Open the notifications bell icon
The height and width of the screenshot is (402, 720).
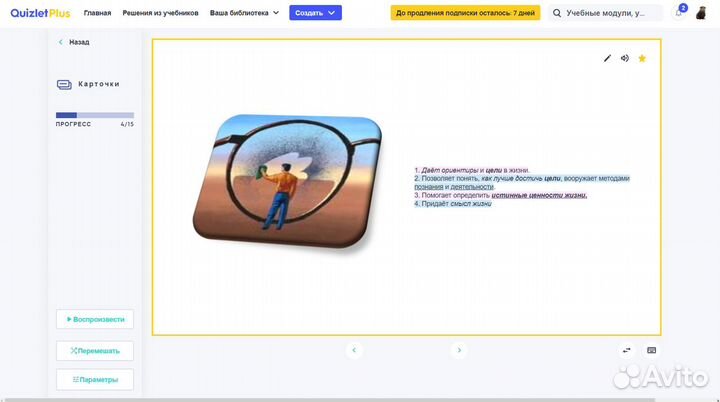pyautogui.click(x=678, y=13)
